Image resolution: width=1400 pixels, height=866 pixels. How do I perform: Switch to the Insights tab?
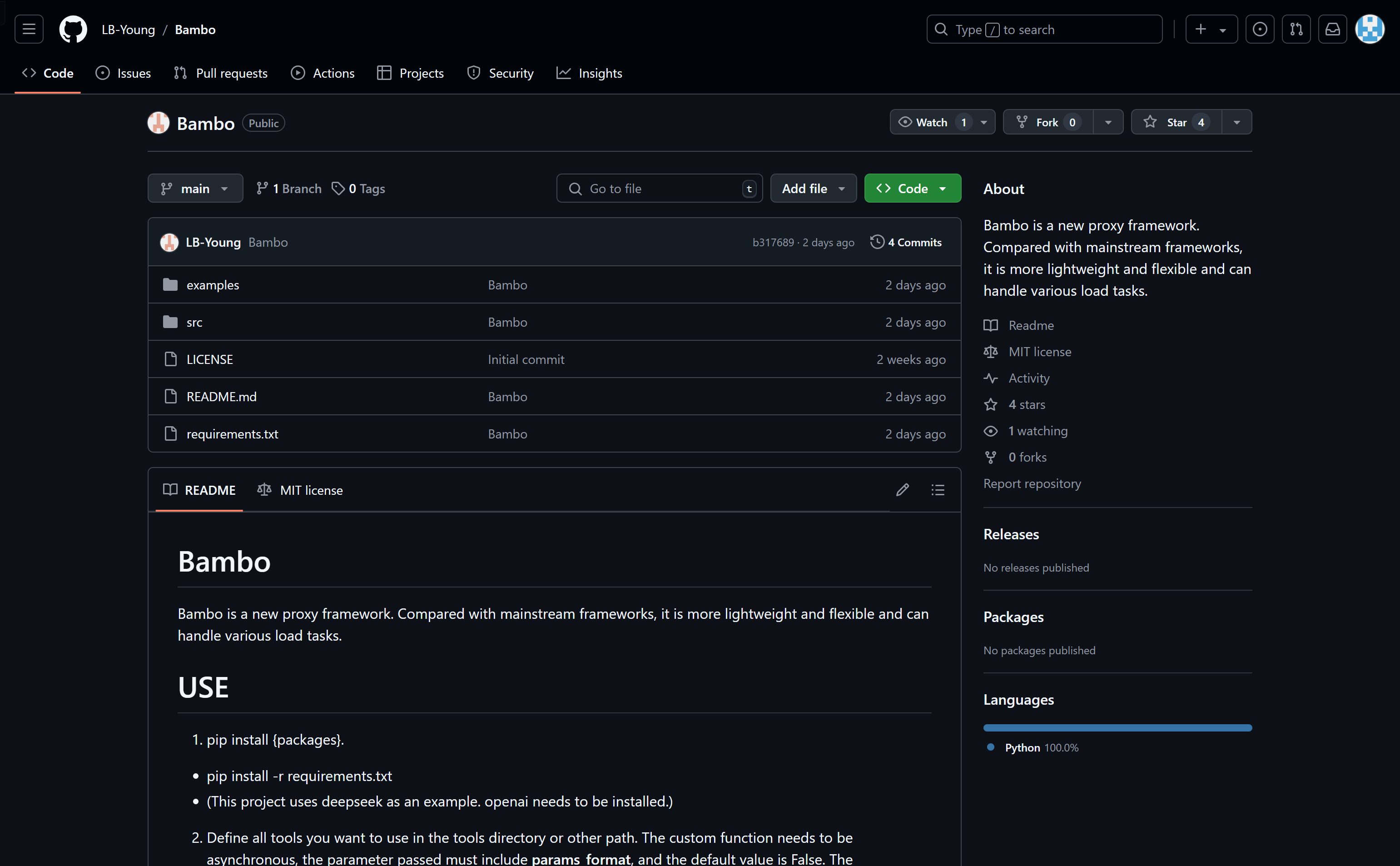coord(589,73)
